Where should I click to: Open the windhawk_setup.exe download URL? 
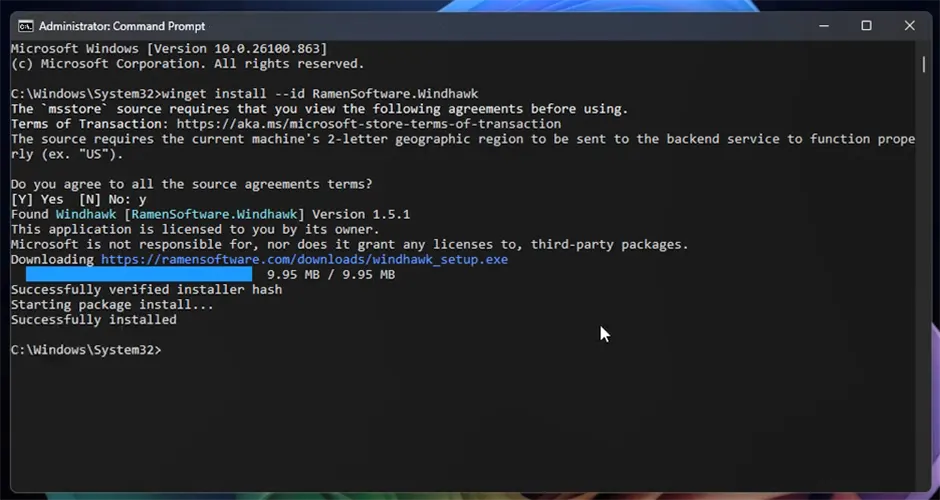point(304,259)
